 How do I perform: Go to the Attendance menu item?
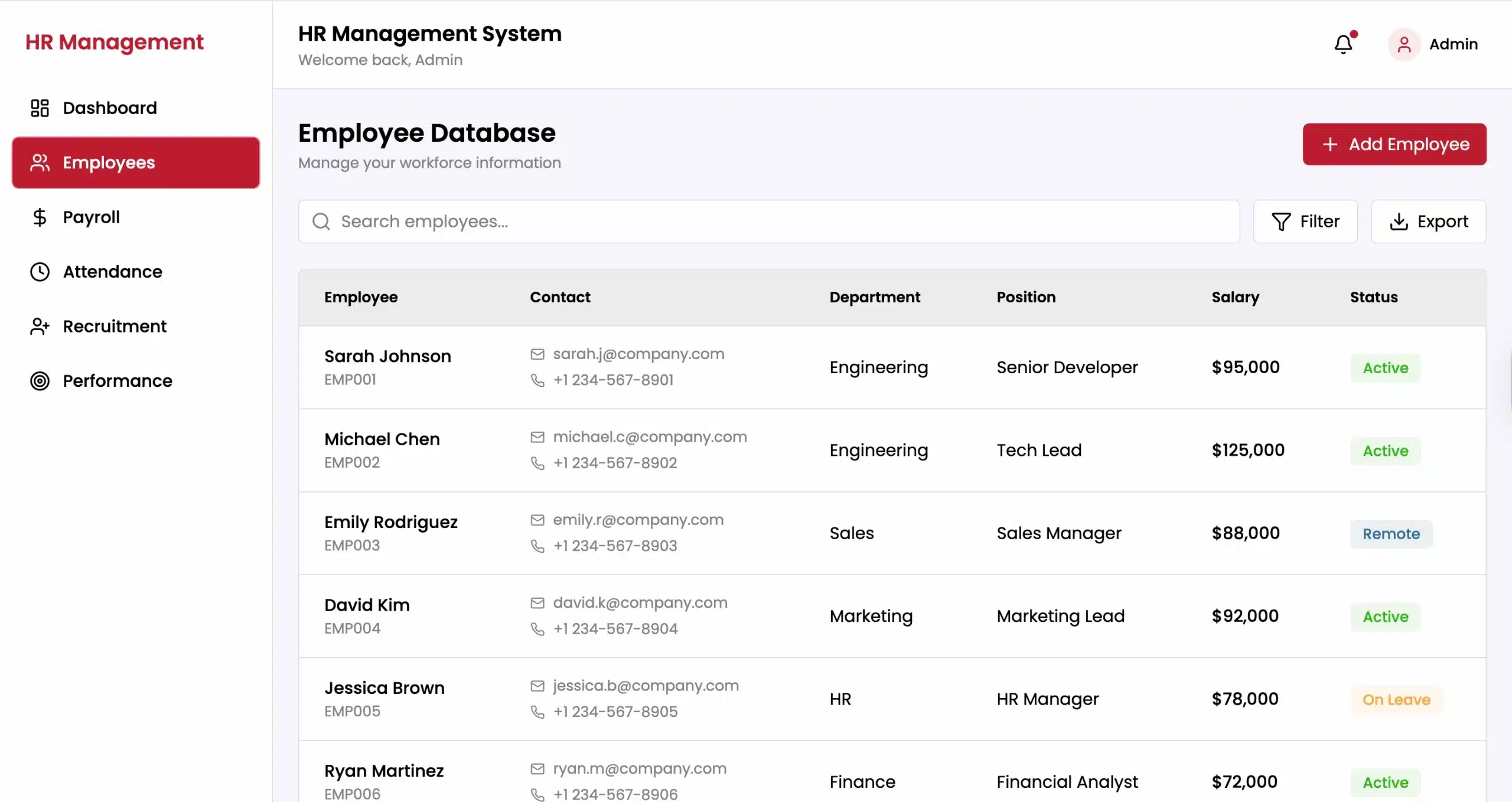click(112, 272)
